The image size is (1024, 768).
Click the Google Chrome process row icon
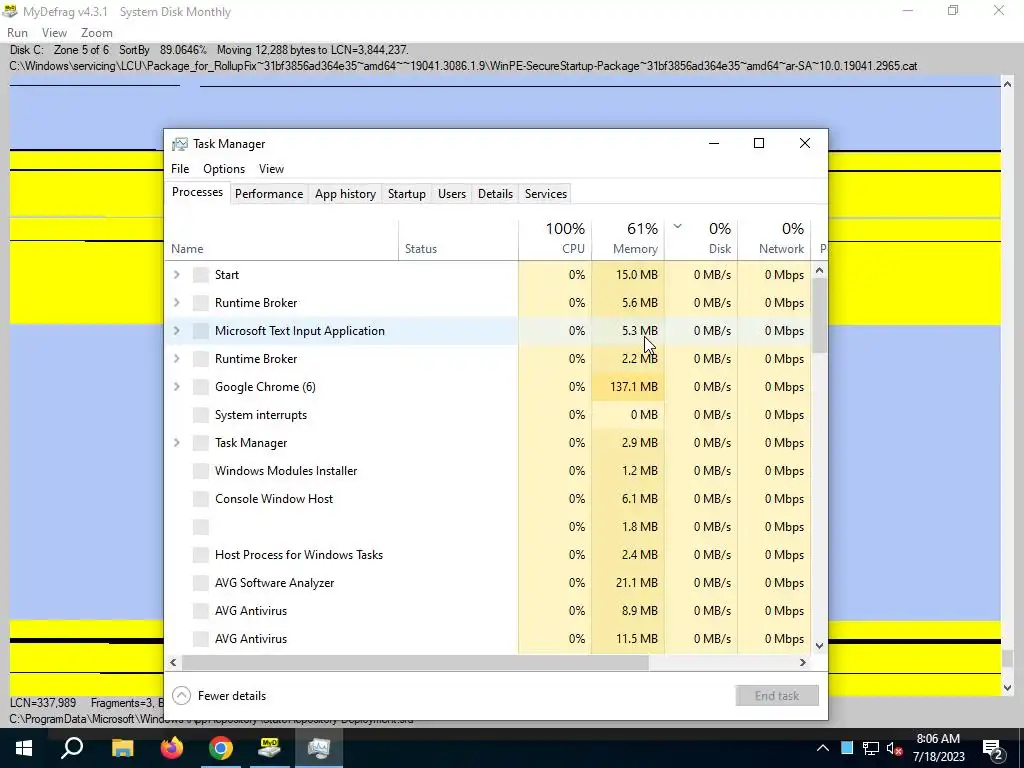pyautogui.click(x=200, y=387)
